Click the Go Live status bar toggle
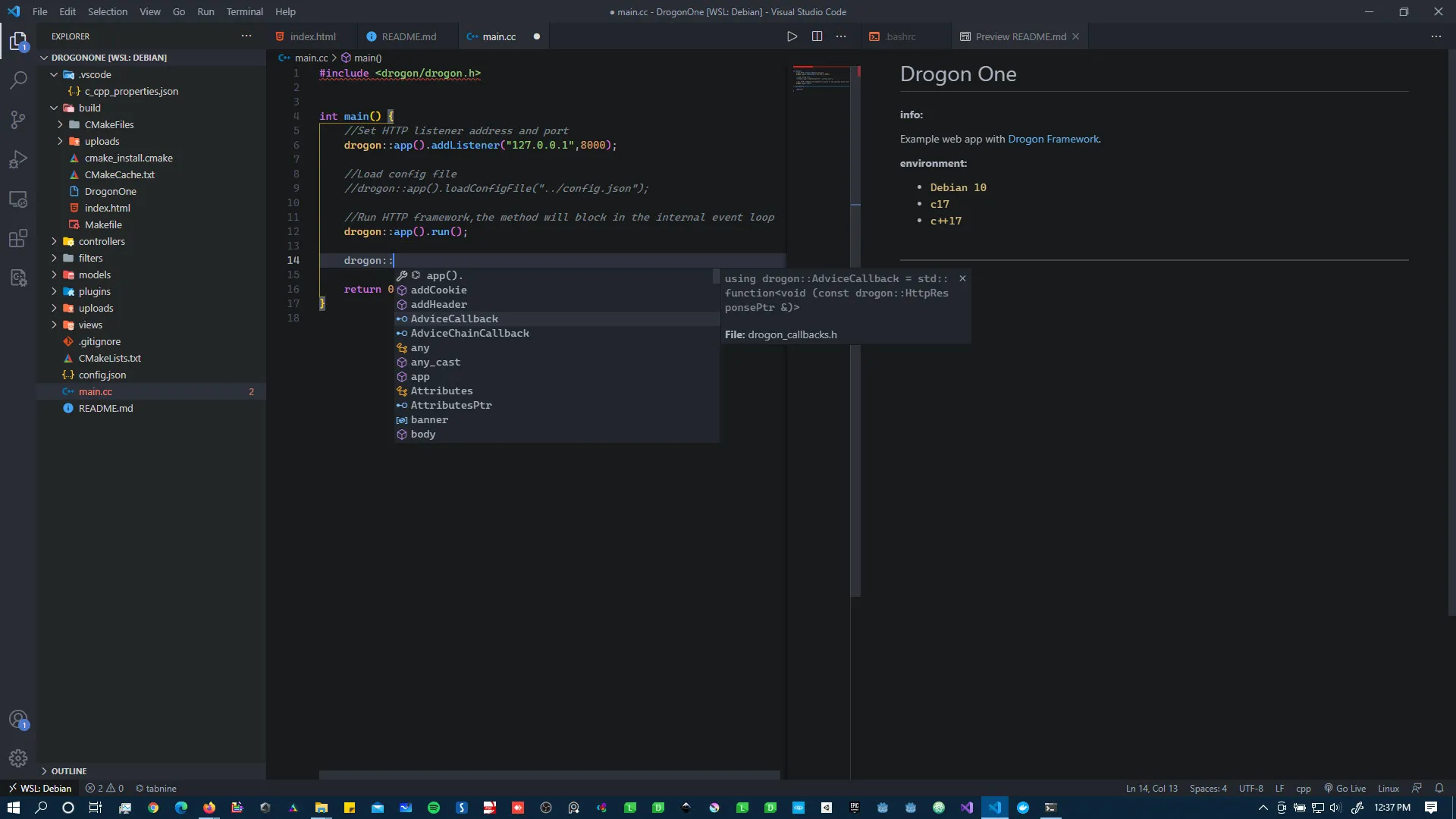 pyautogui.click(x=1345, y=789)
